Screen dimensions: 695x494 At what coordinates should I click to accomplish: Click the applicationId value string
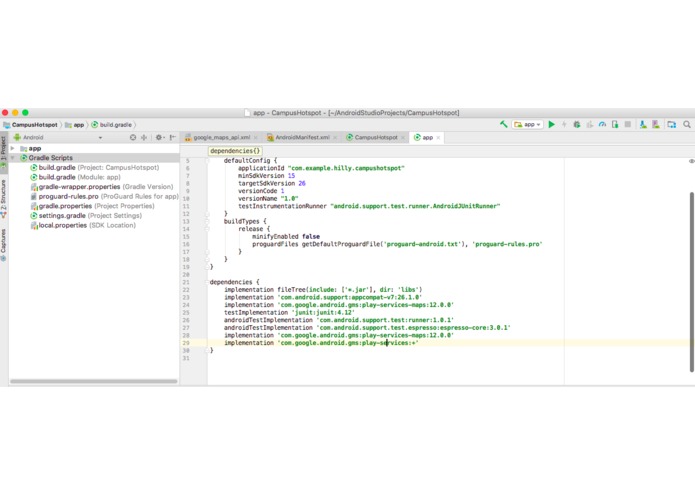(x=346, y=168)
